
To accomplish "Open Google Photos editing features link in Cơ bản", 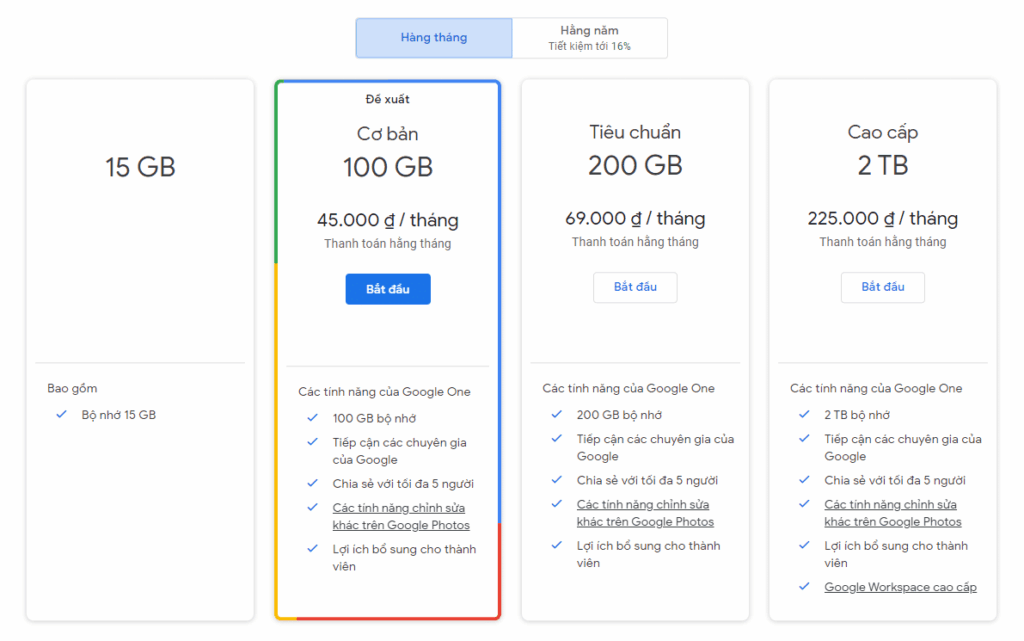I will coord(401,516).
